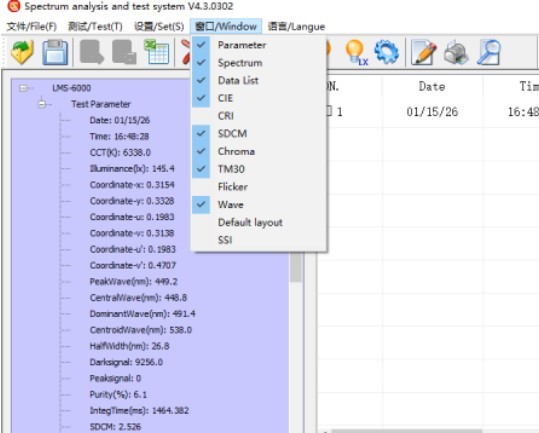Open the Set(S) menu
539x433 pixels.
tap(159, 26)
